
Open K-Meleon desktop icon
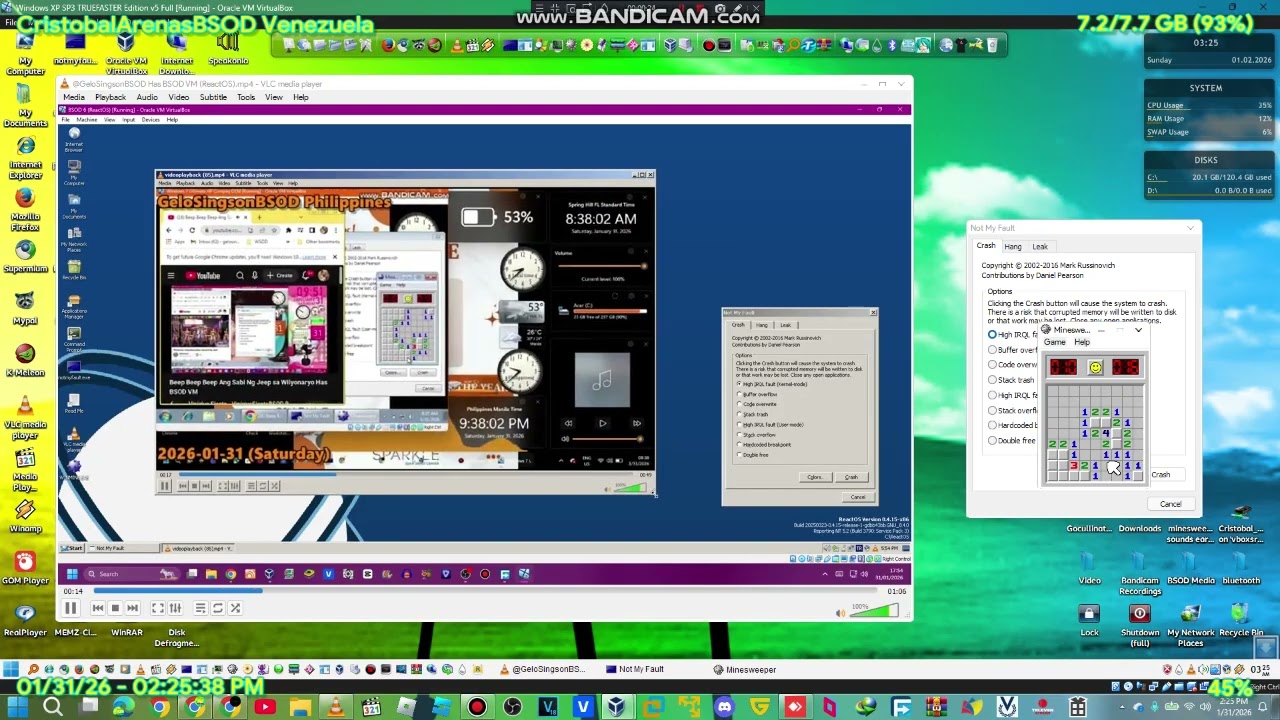[25, 361]
